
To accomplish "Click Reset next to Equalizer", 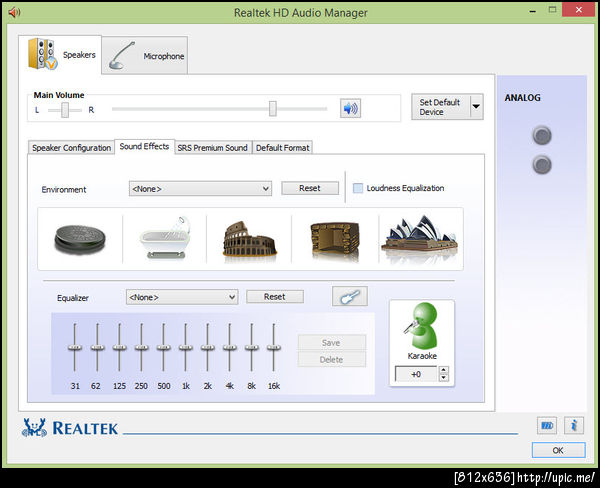I will tap(275, 297).
